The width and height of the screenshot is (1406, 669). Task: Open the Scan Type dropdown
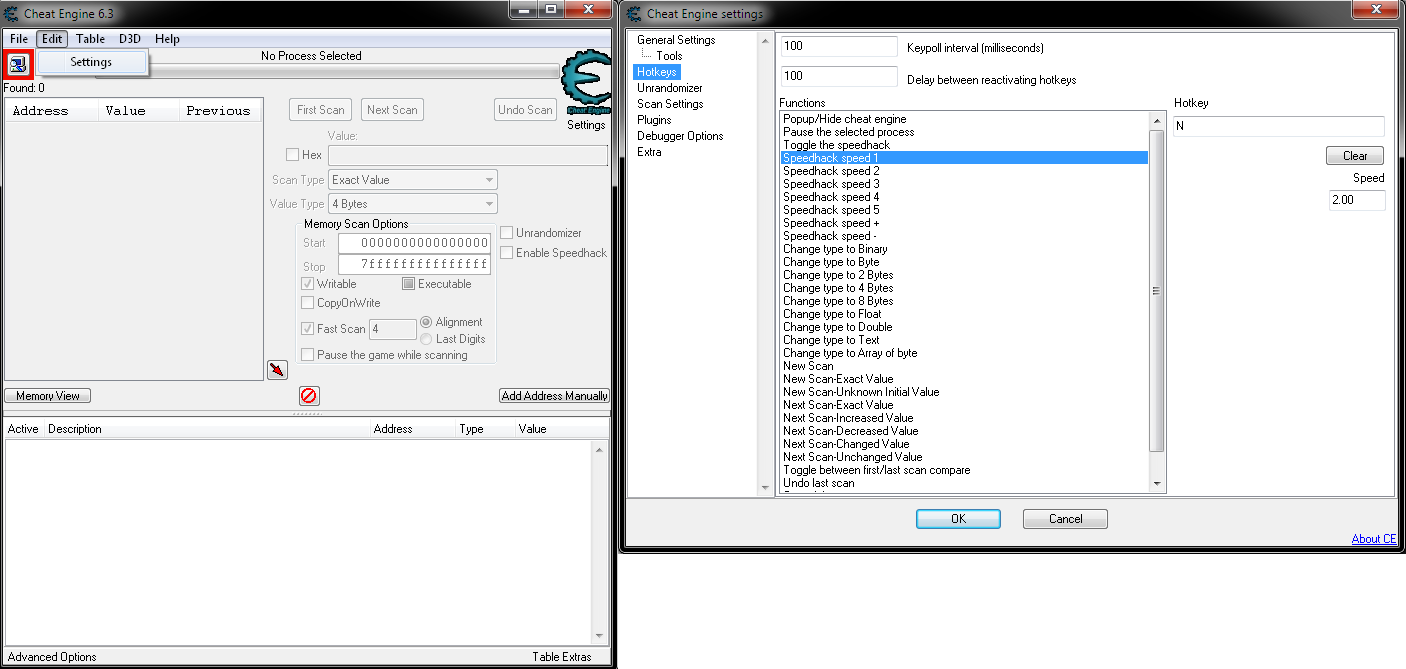(x=412, y=179)
